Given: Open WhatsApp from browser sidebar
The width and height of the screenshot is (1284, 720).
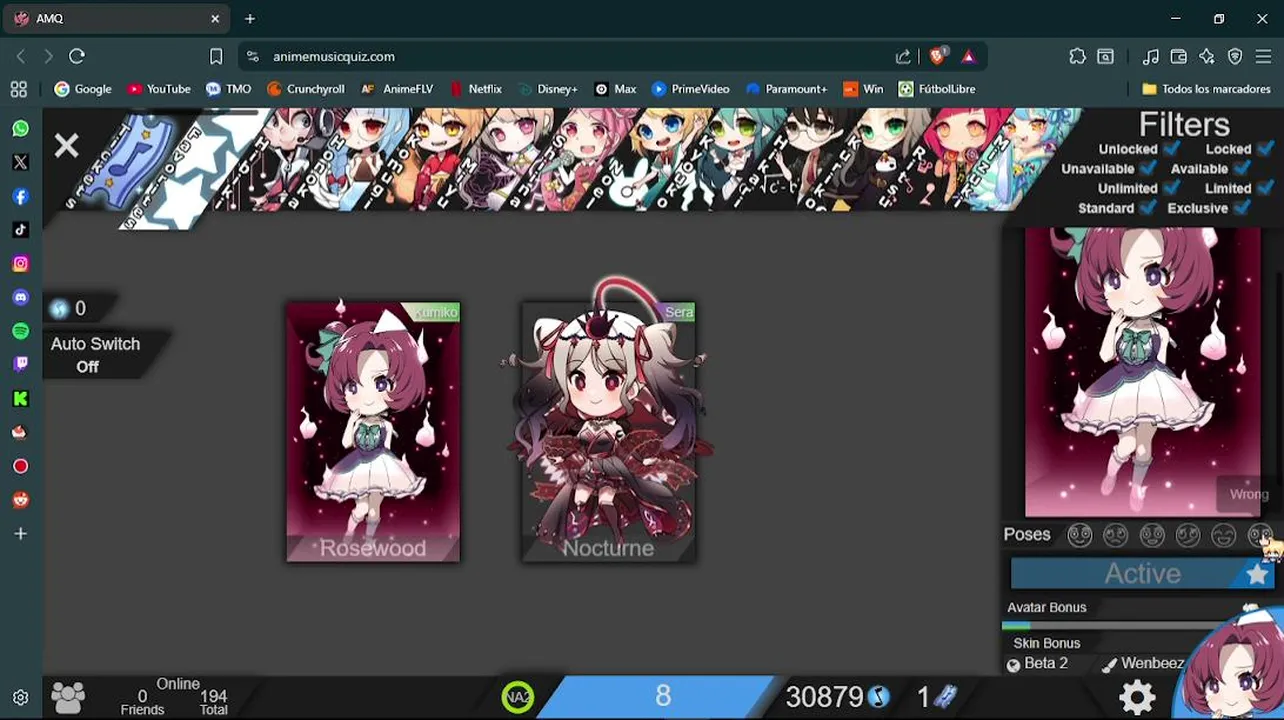Looking at the screenshot, I should (x=20, y=129).
